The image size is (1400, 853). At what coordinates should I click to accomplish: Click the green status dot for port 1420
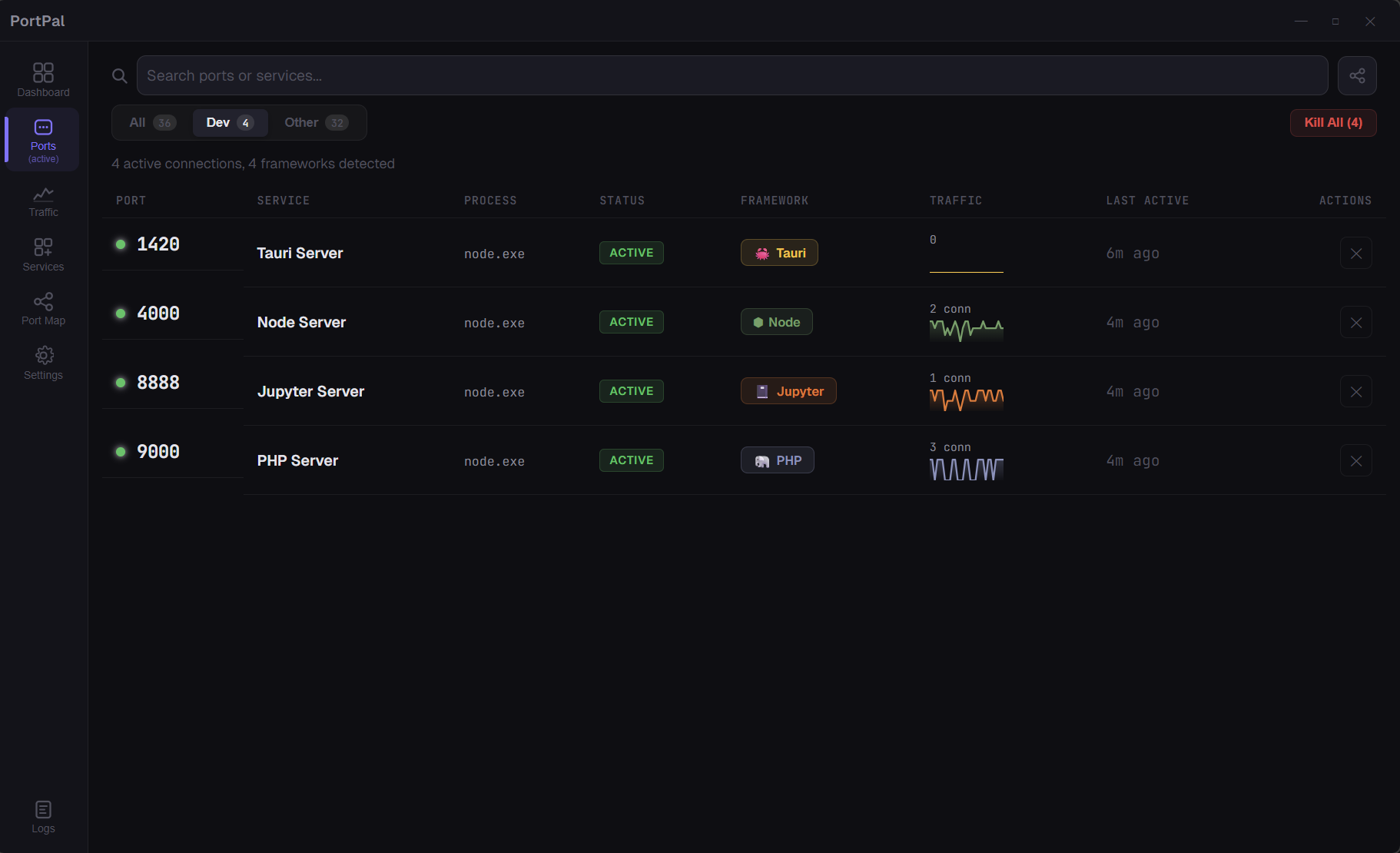coord(121,244)
